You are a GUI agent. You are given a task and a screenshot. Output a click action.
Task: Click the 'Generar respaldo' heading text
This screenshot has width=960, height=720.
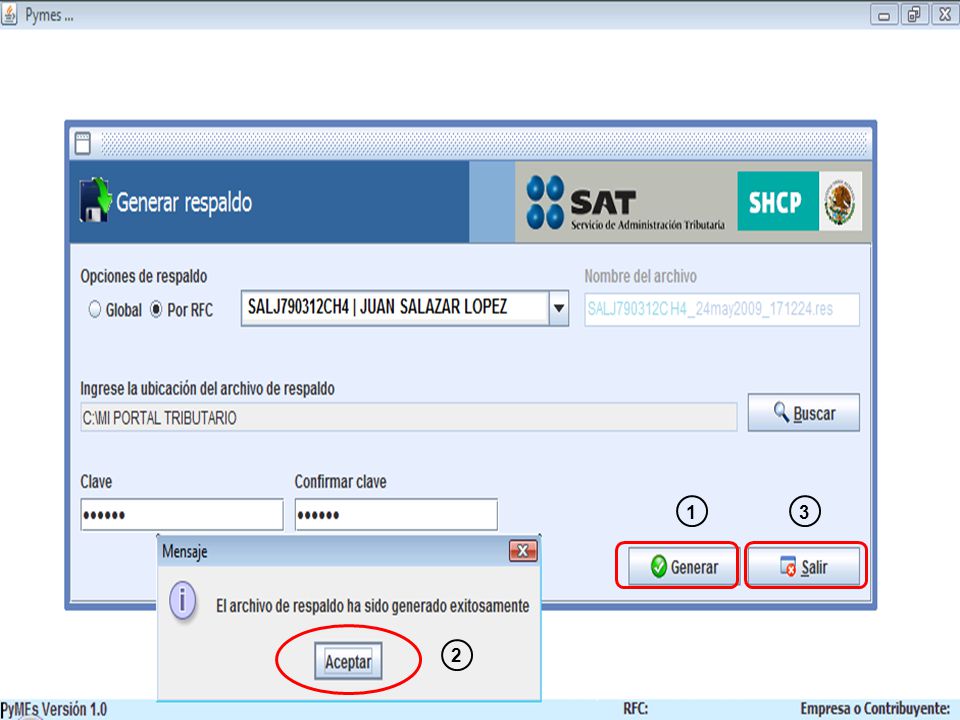[x=184, y=202]
